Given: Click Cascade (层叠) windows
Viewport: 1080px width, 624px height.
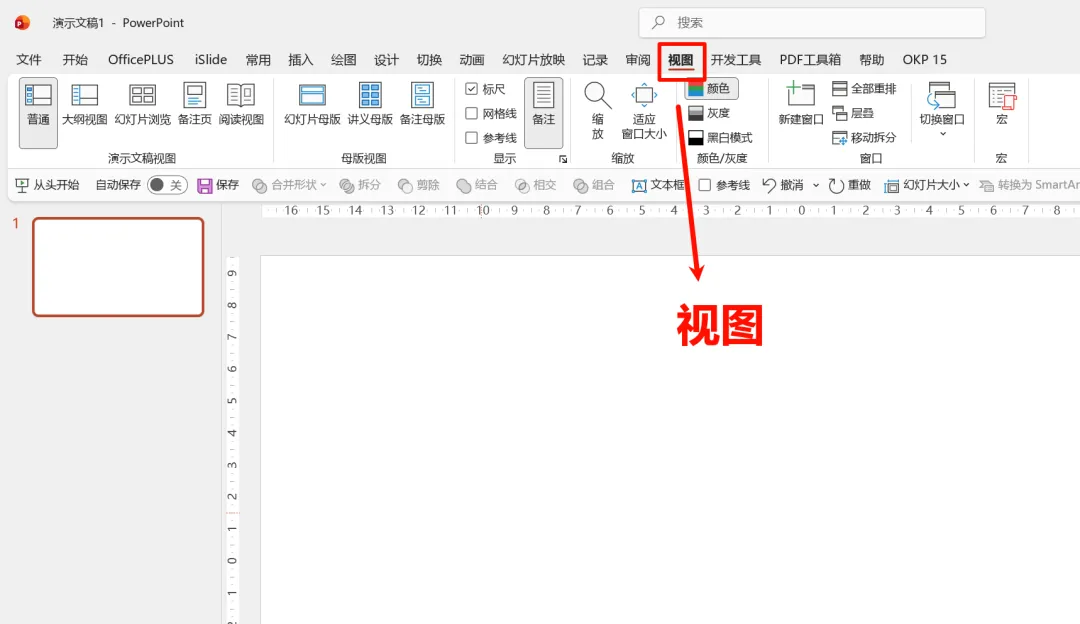Looking at the screenshot, I should [x=853, y=113].
